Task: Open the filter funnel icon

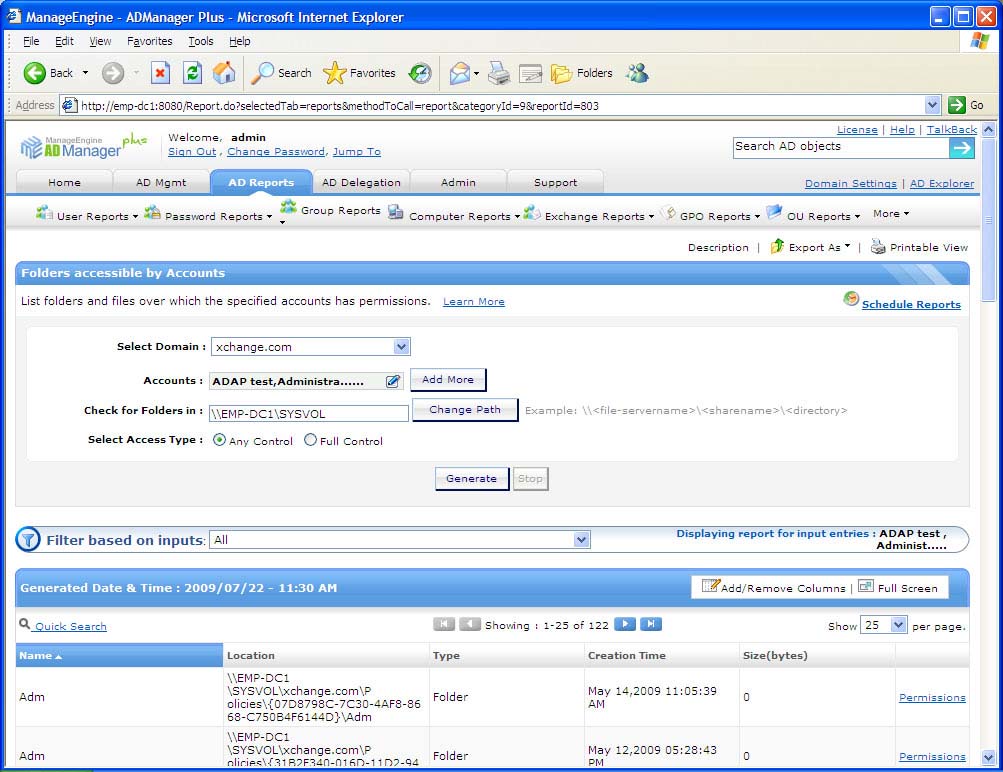Action: (x=28, y=540)
